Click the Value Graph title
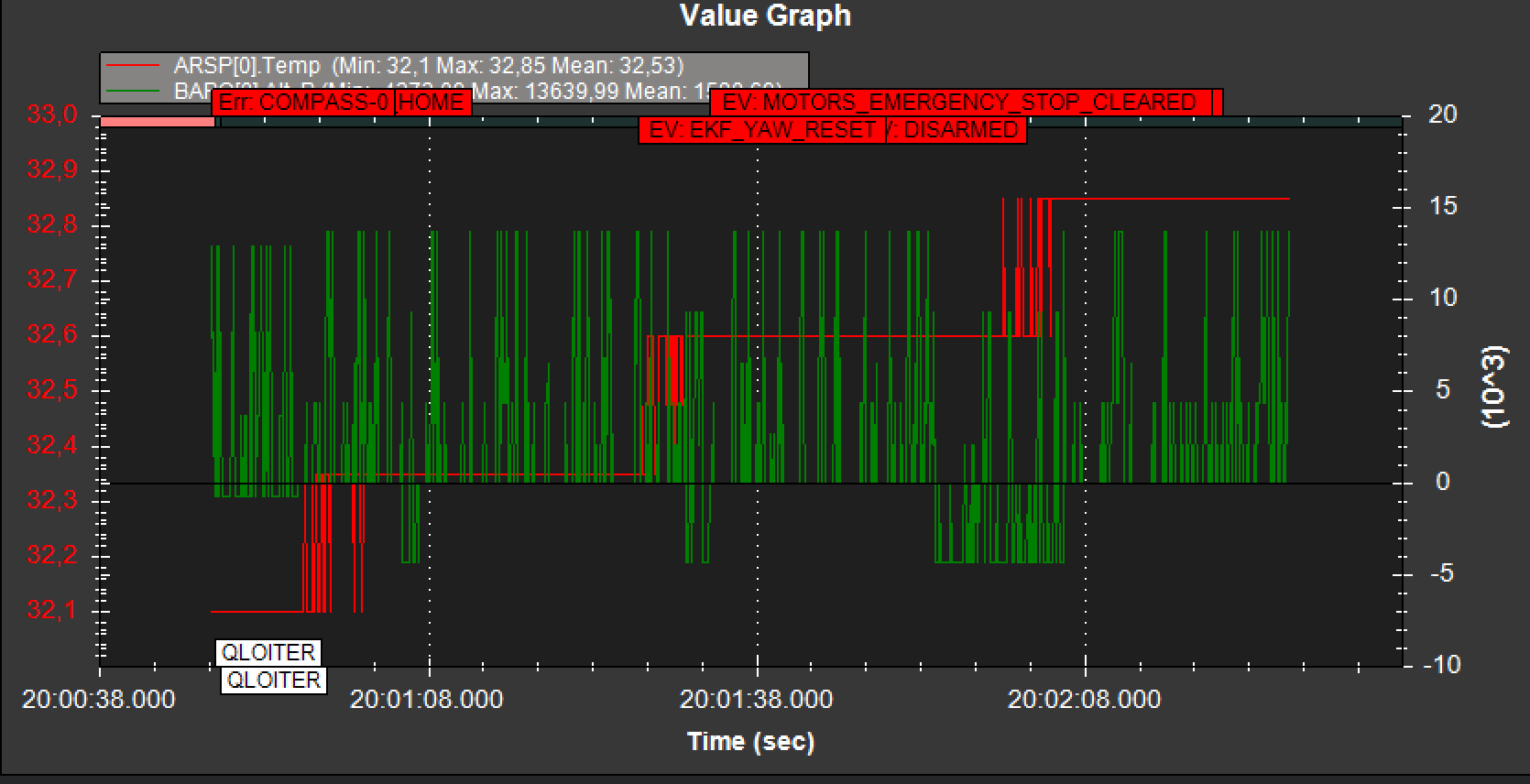 [x=765, y=16]
